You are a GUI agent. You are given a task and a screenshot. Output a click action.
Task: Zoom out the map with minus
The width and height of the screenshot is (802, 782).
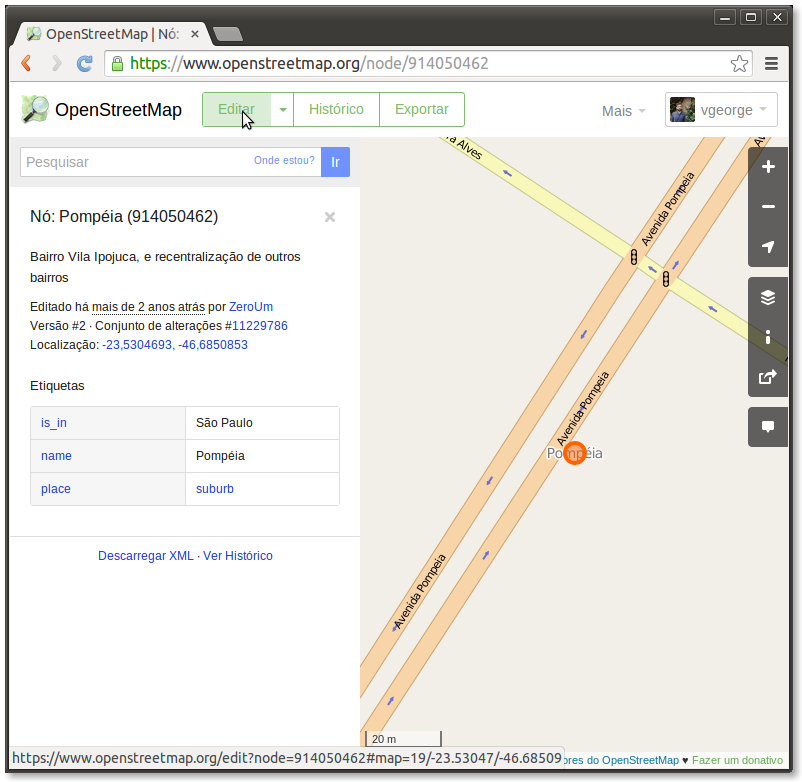click(768, 207)
